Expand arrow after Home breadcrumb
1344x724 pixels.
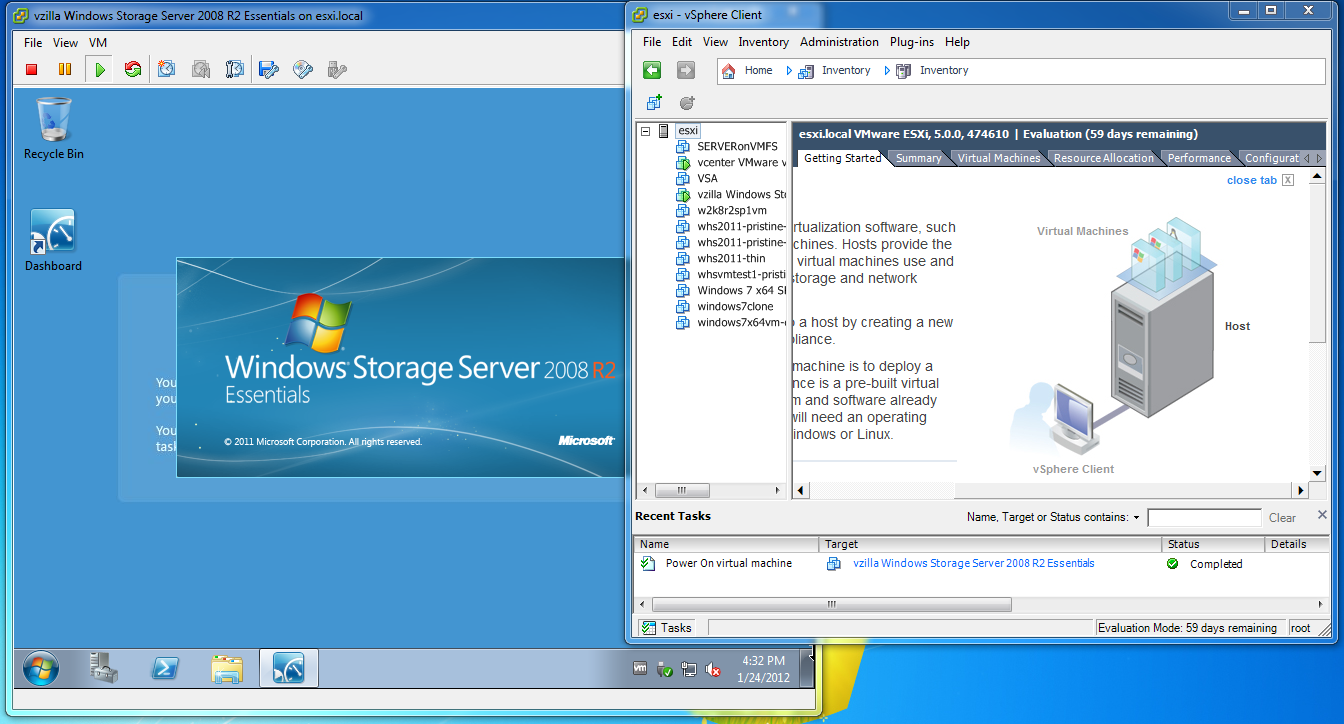click(788, 71)
